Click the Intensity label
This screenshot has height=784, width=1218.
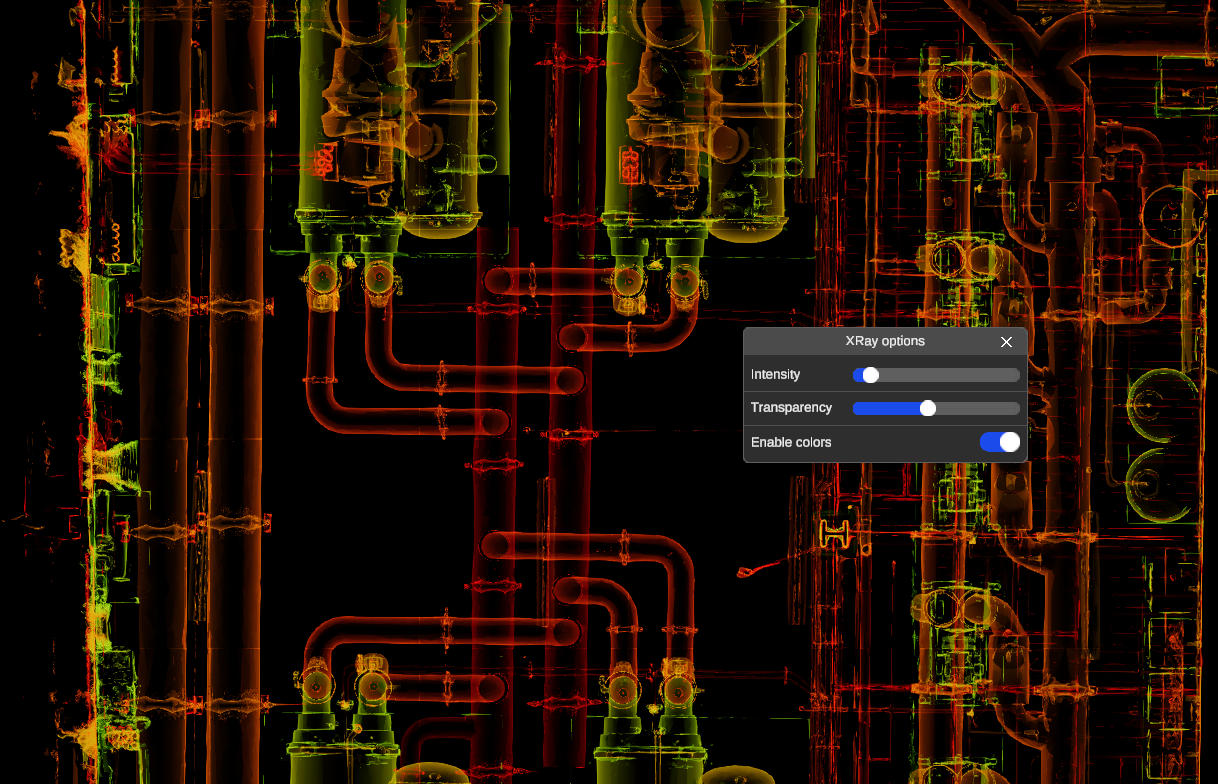point(776,375)
